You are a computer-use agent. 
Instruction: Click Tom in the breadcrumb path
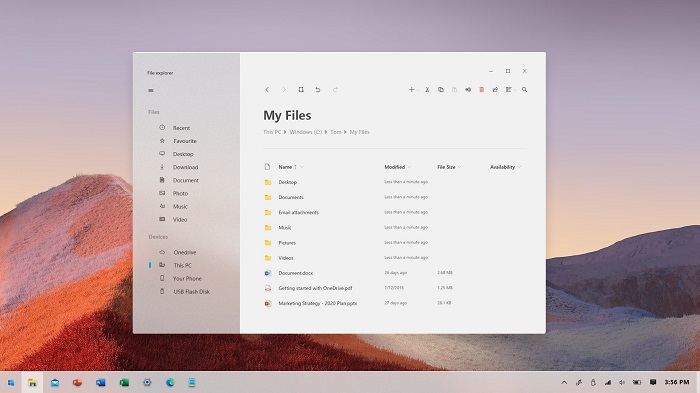coord(336,132)
